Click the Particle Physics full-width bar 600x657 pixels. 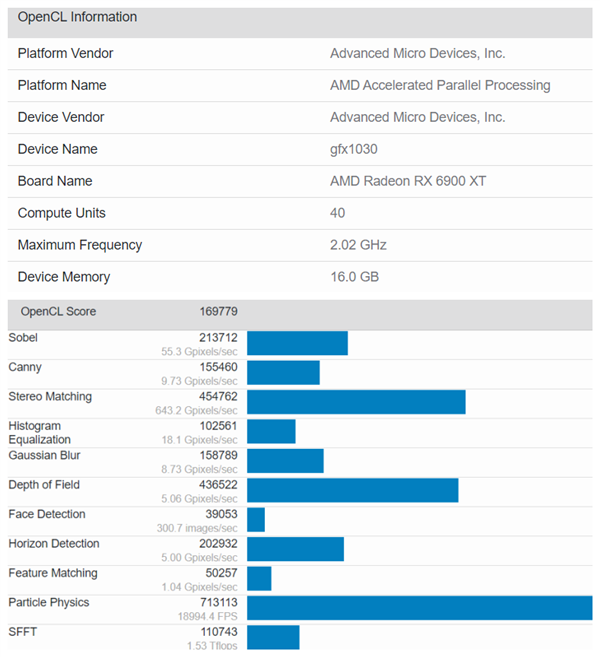419,608
